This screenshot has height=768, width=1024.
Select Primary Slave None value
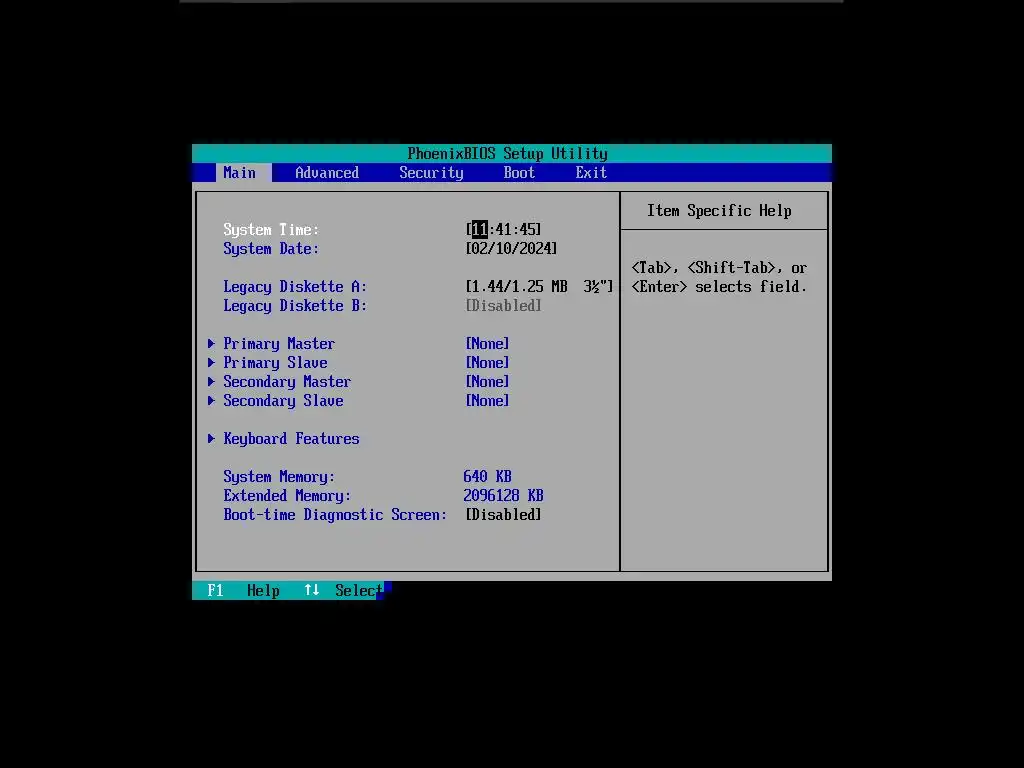click(487, 362)
